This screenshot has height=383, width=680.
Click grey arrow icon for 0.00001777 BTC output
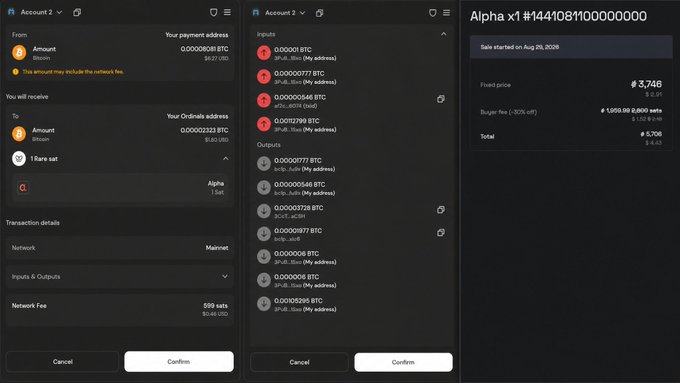point(264,164)
